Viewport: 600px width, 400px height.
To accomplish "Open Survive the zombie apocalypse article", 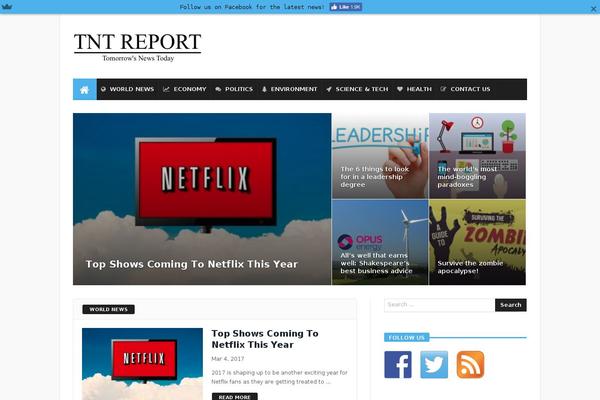I will 477,242.
